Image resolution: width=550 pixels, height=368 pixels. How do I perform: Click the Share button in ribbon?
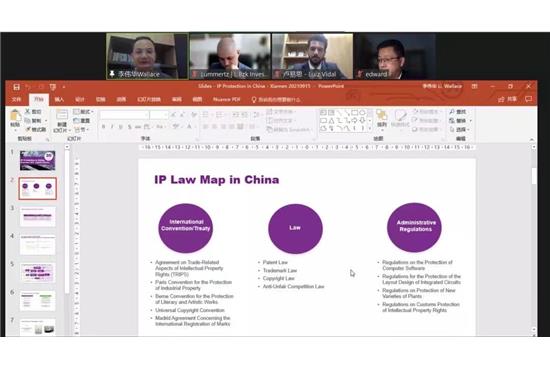(508, 99)
